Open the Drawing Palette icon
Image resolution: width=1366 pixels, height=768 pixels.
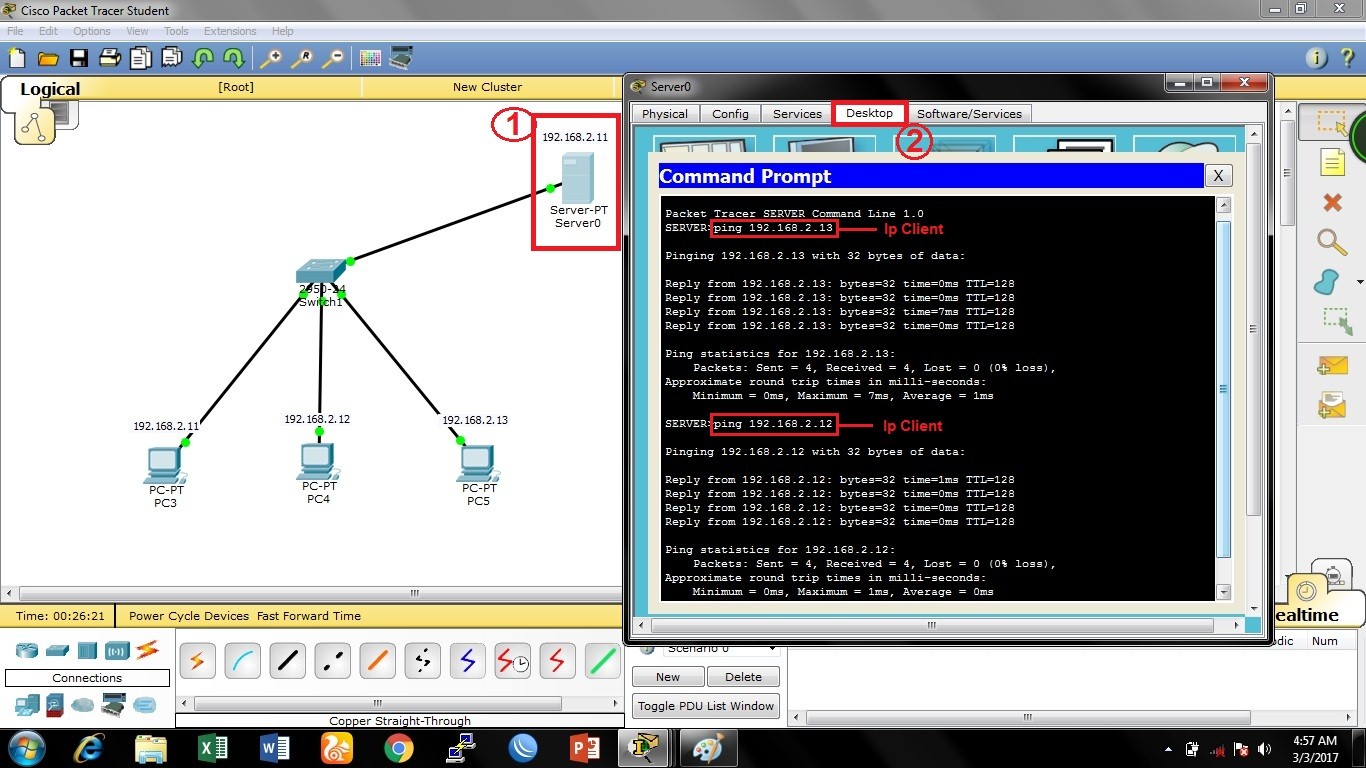coord(370,58)
